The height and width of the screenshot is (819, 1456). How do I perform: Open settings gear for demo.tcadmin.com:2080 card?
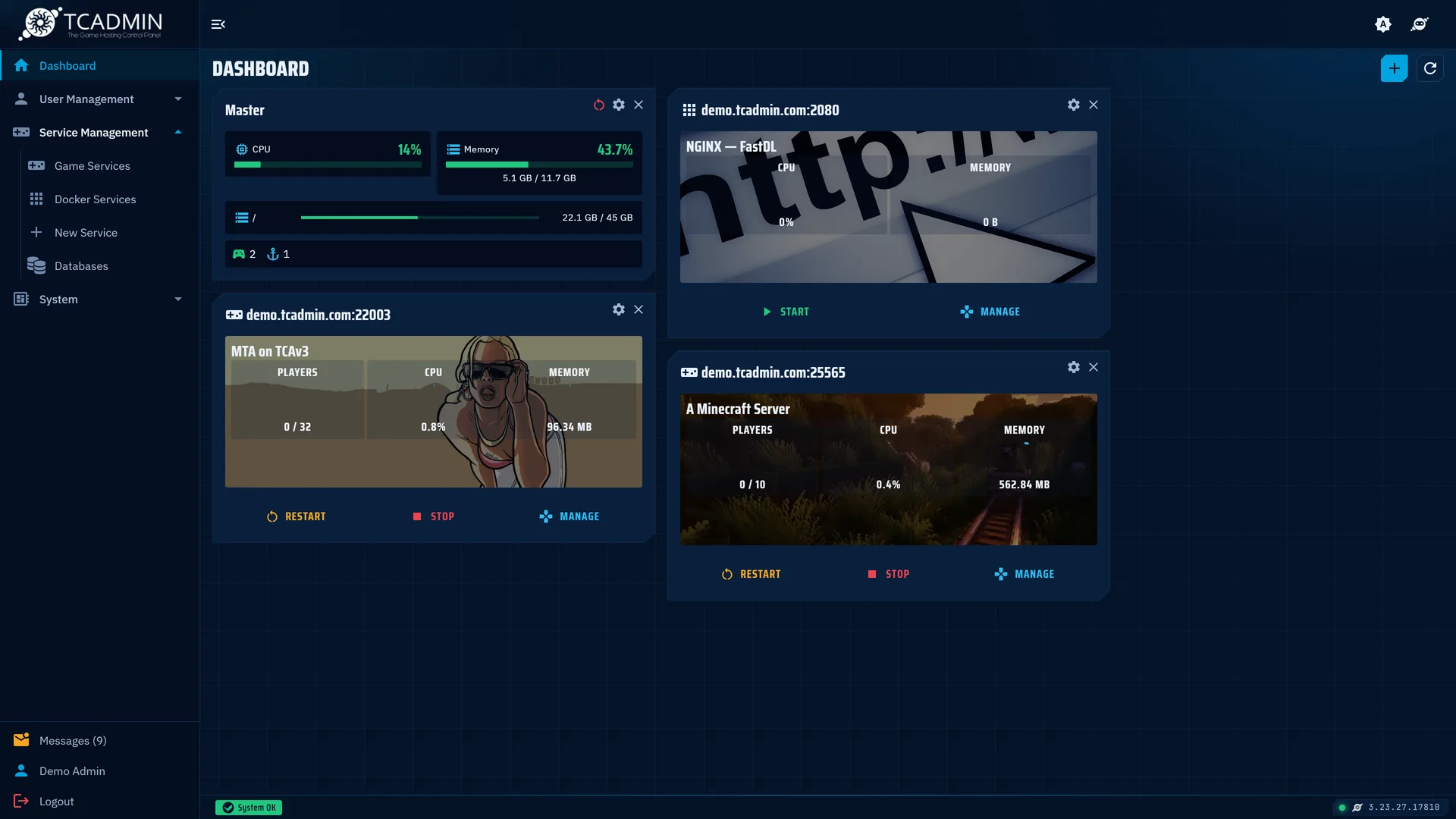coord(1074,105)
